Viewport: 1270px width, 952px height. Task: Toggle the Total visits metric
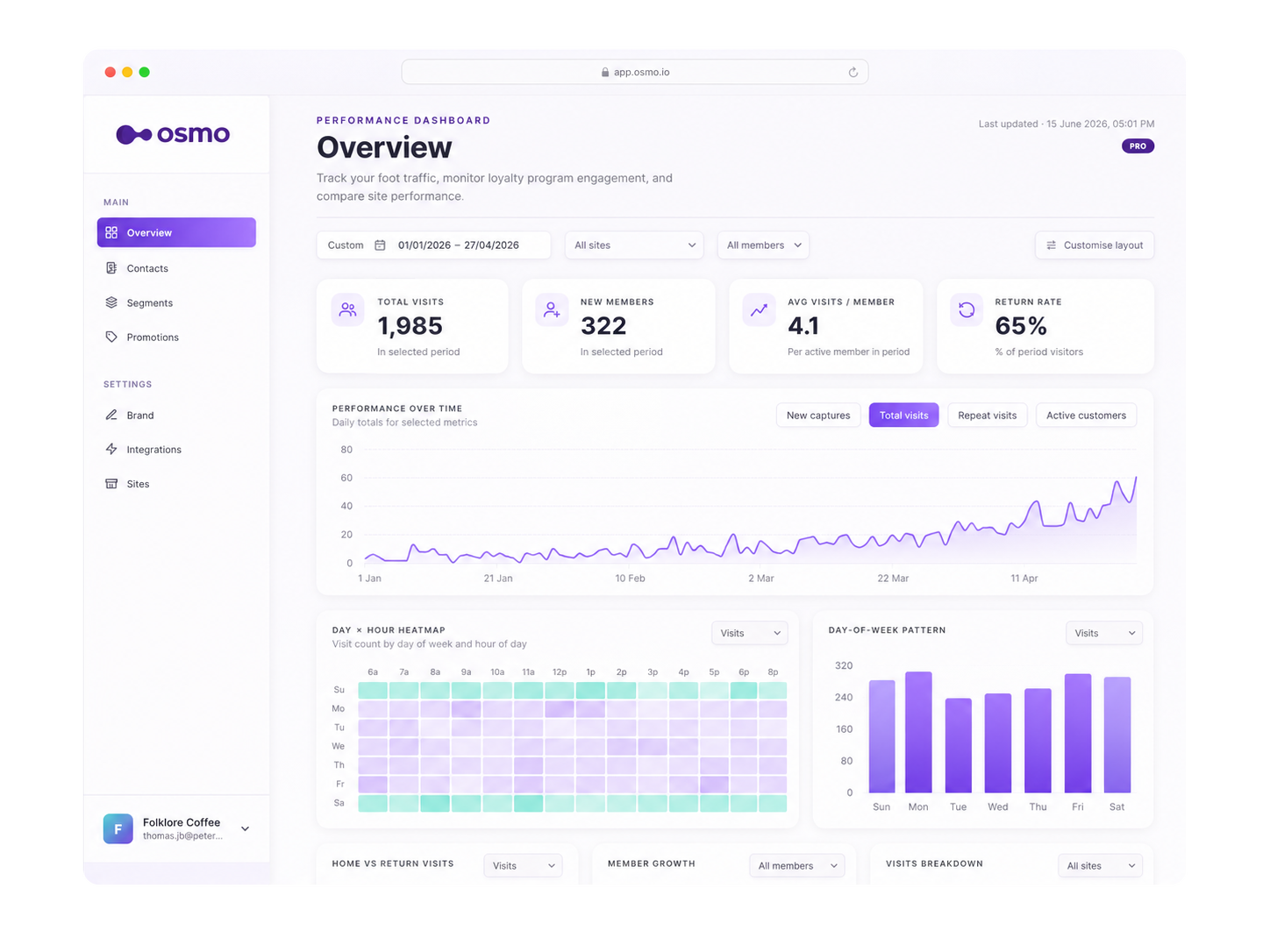point(903,416)
